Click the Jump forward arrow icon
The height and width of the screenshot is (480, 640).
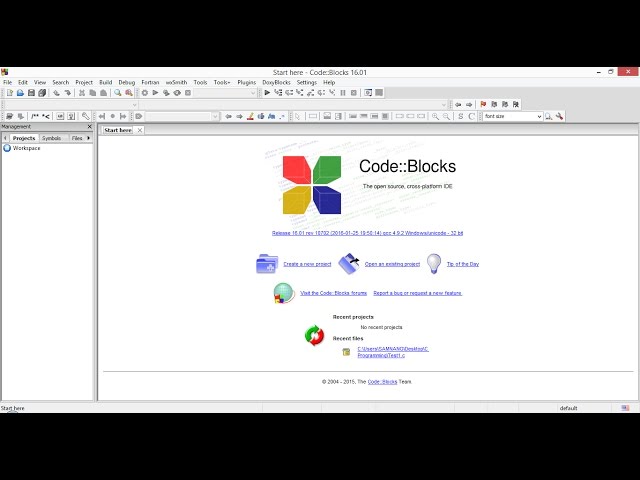469,104
